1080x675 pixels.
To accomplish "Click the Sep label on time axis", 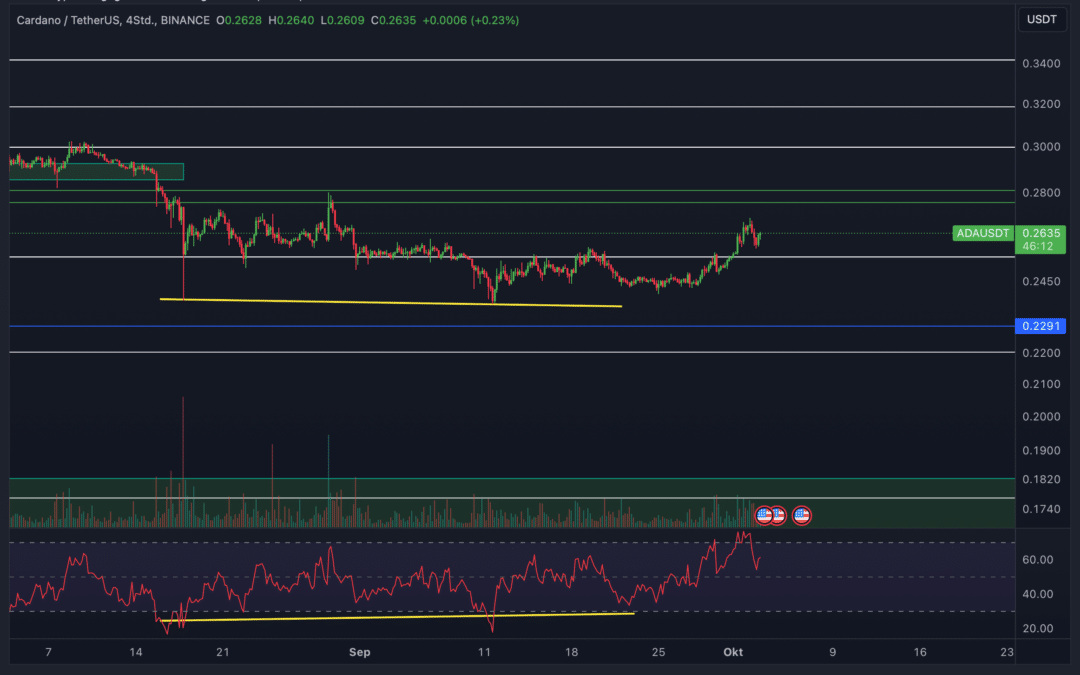I will coord(360,652).
